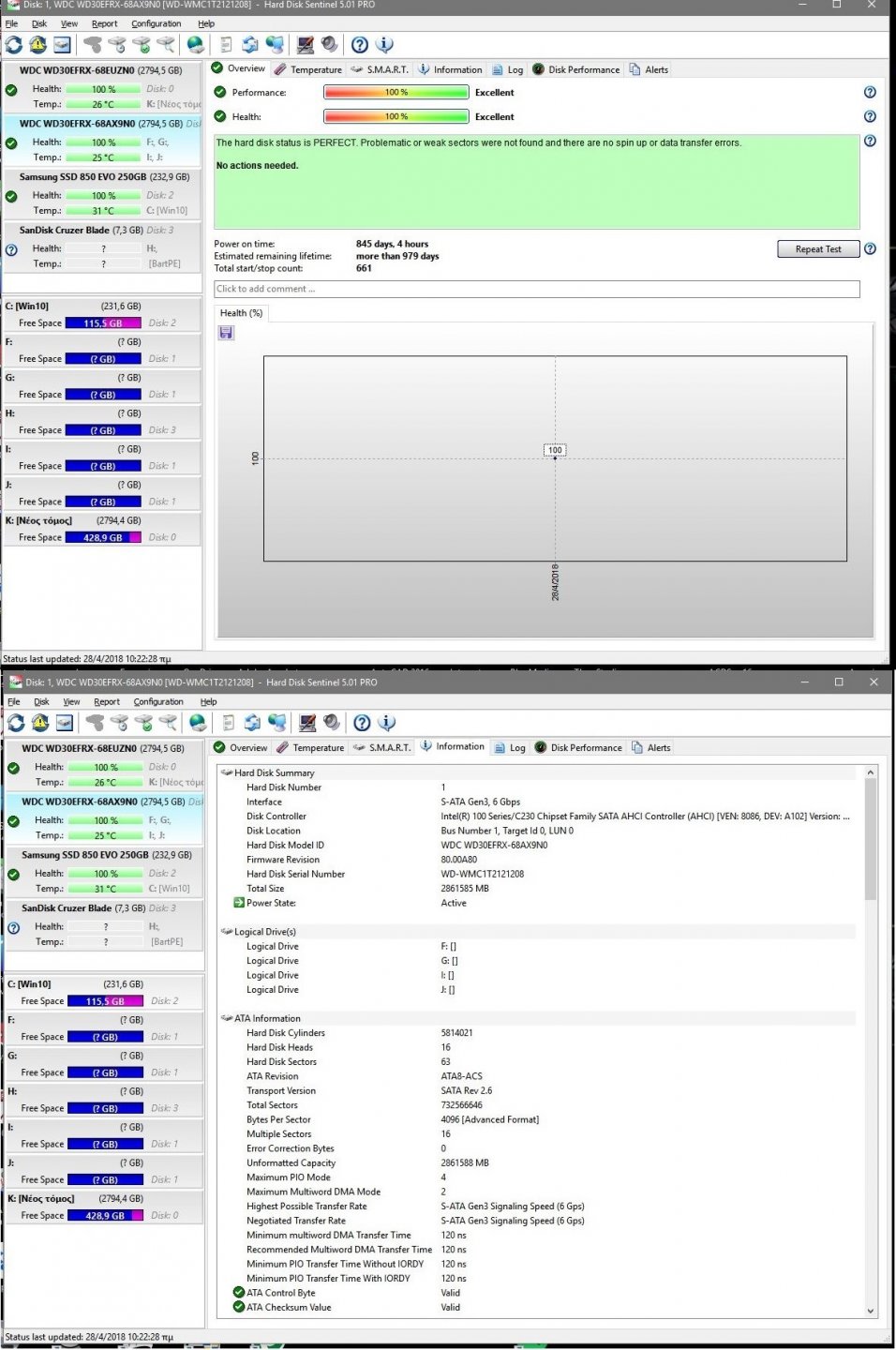This screenshot has width=896, height=1350.
Task: Click the yellow warning disk icon in top toolbar
Action: pos(37,45)
